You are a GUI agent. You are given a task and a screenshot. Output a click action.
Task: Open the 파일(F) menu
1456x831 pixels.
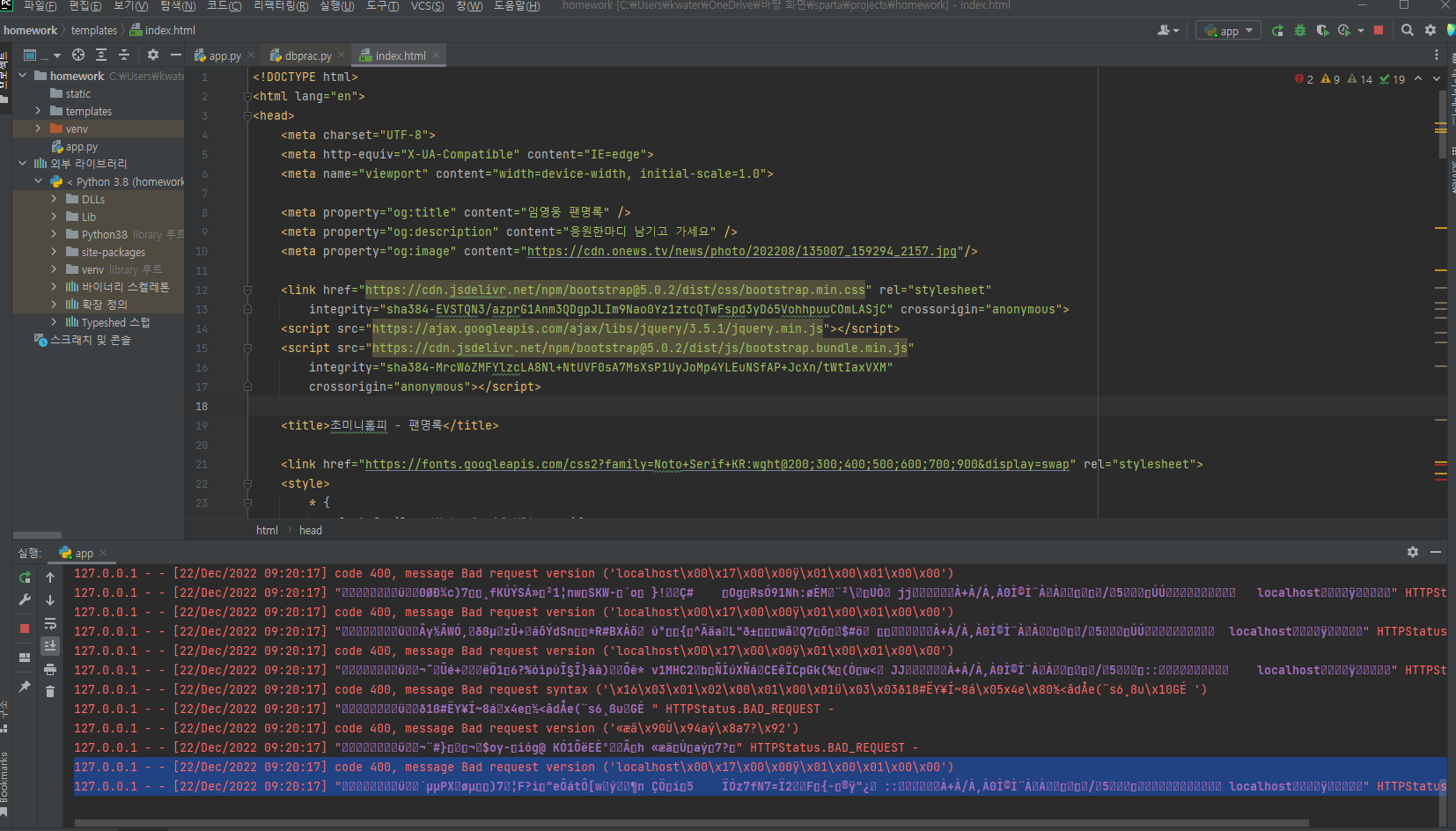pyautogui.click(x=40, y=6)
